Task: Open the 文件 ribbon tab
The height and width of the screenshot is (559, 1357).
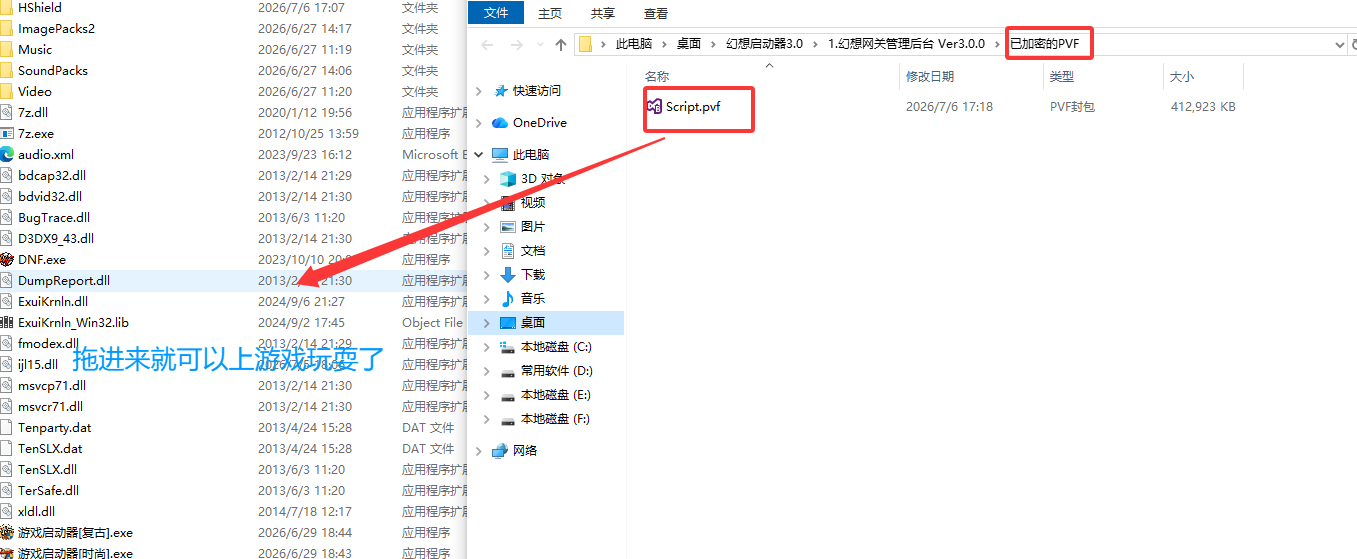Action: (x=496, y=13)
